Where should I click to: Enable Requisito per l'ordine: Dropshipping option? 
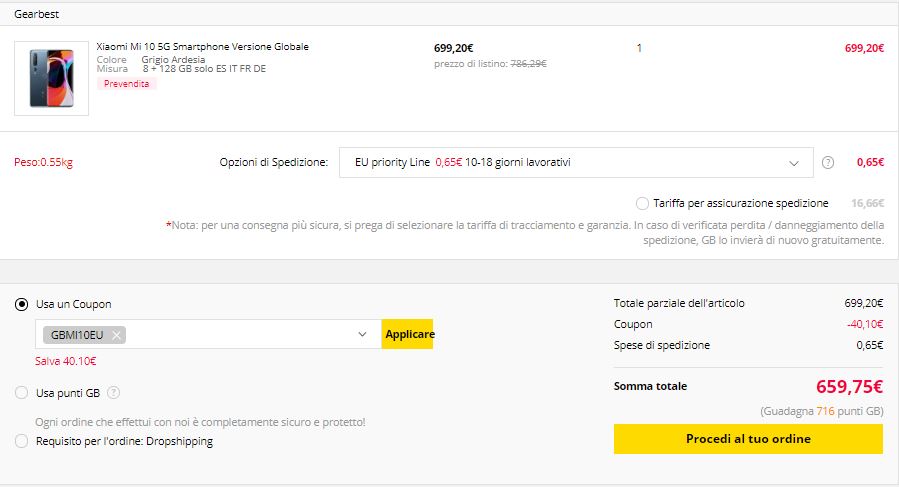(x=21, y=441)
